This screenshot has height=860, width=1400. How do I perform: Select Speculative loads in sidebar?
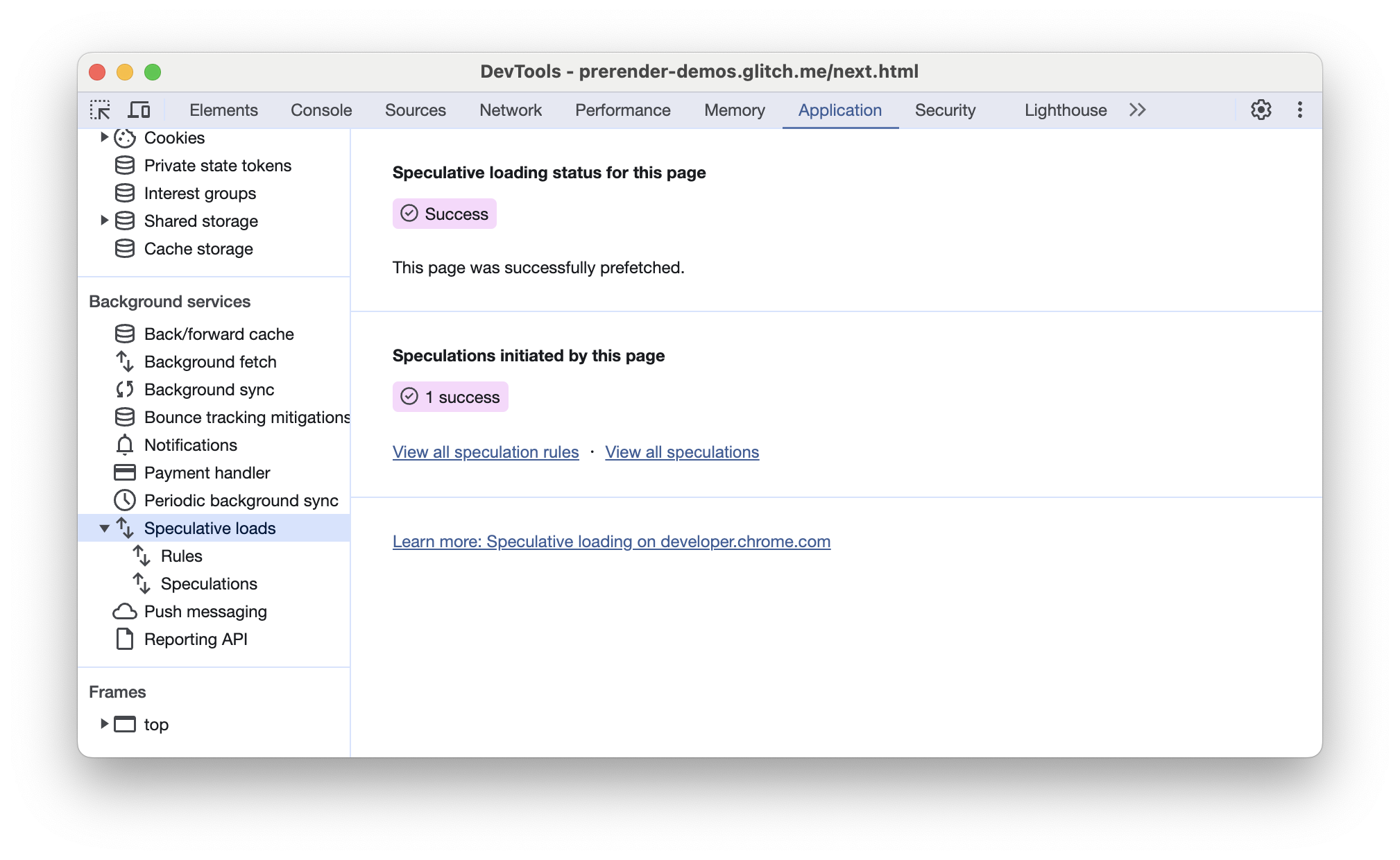210,528
